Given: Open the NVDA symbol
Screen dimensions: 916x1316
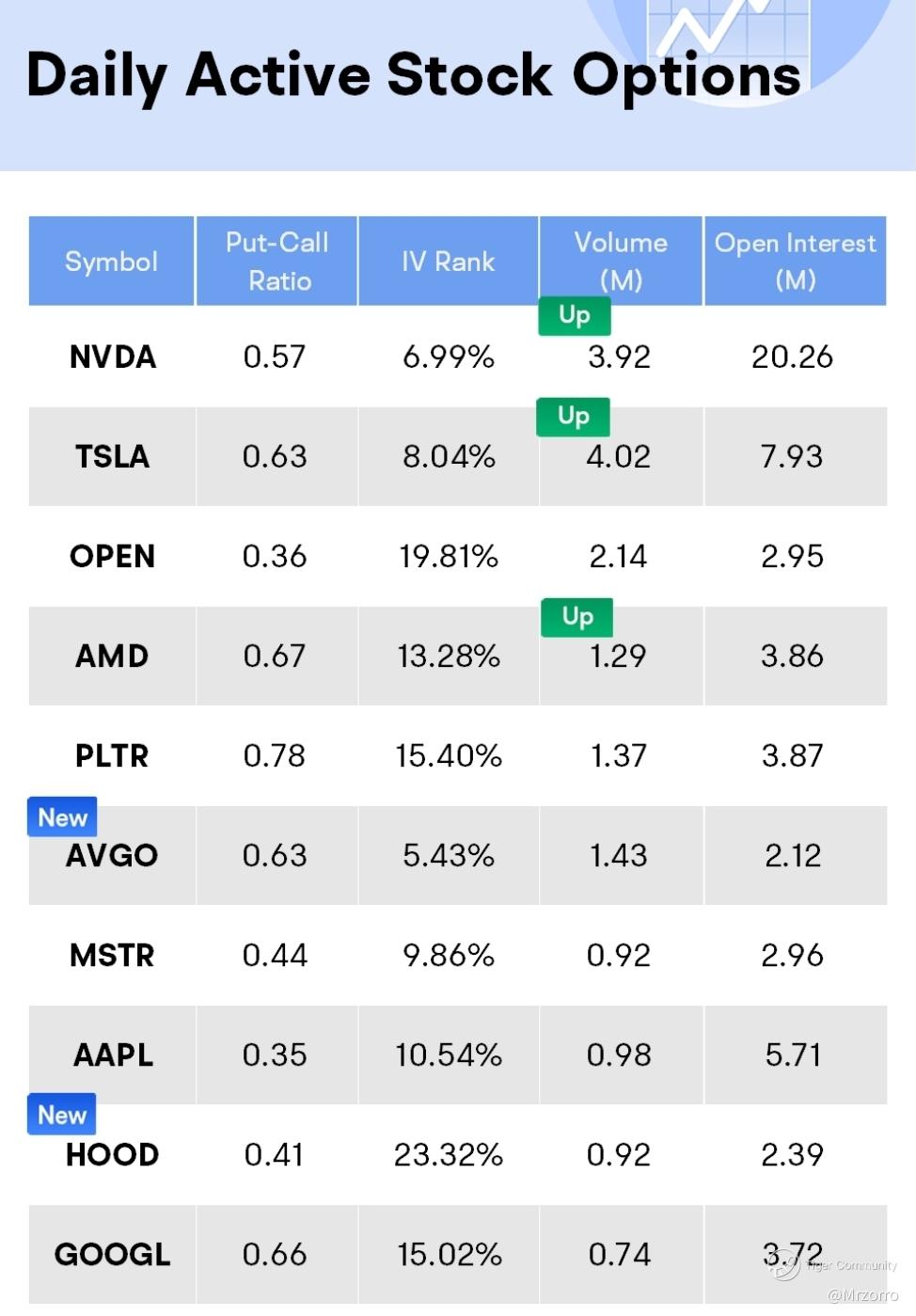Looking at the screenshot, I should 112,357.
